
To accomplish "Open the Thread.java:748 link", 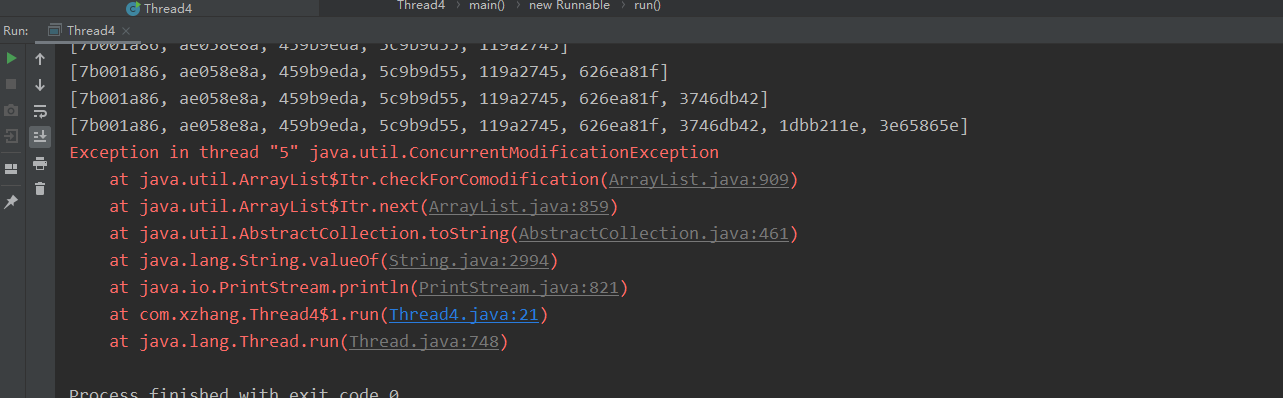I will pyautogui.click(x=424, y=342).
